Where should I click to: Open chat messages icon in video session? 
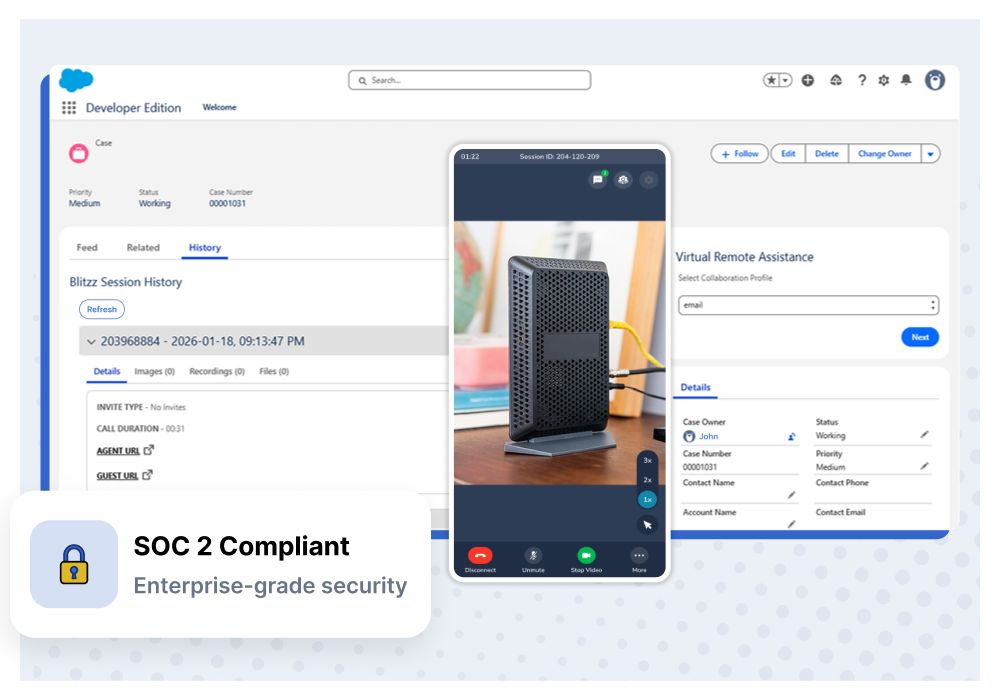[x=598, y=180]
